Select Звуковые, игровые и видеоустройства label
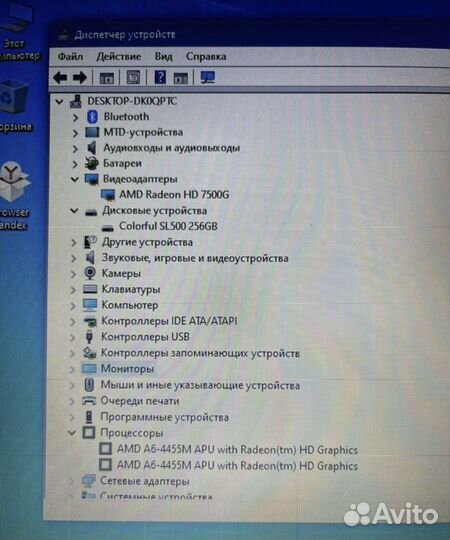The height and width of the screenshot is (540, 450). tap(195, 258)
